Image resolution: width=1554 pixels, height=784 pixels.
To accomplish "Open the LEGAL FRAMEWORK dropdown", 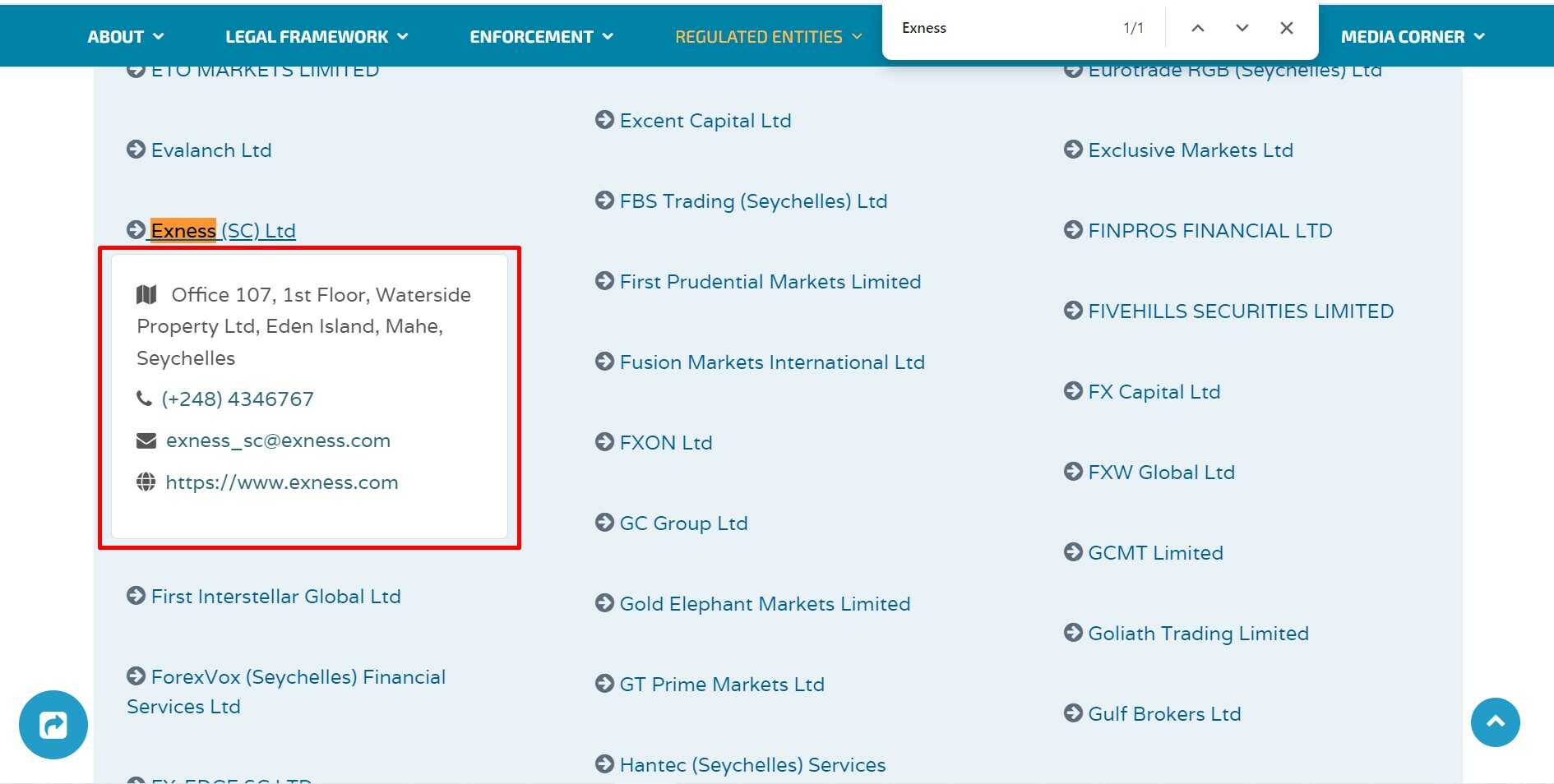I will [317, 37].
